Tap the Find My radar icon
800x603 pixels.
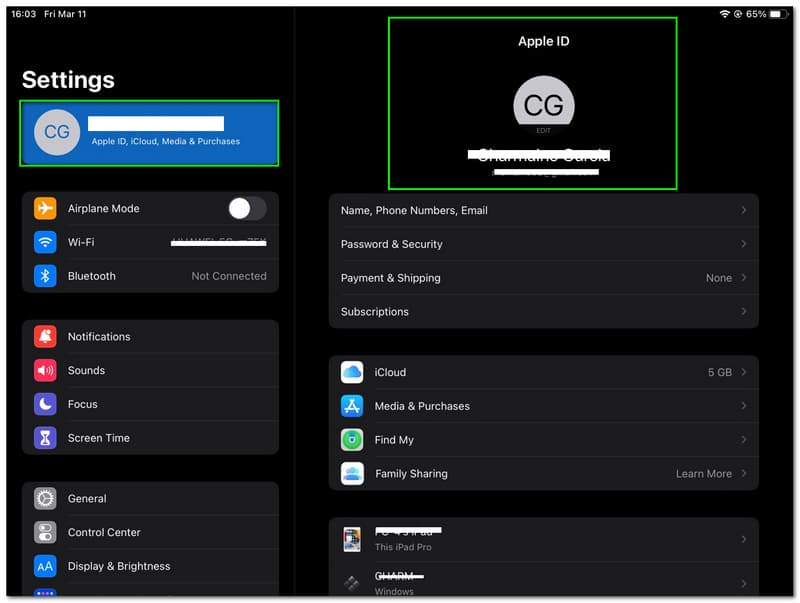[x=352, y=440]
